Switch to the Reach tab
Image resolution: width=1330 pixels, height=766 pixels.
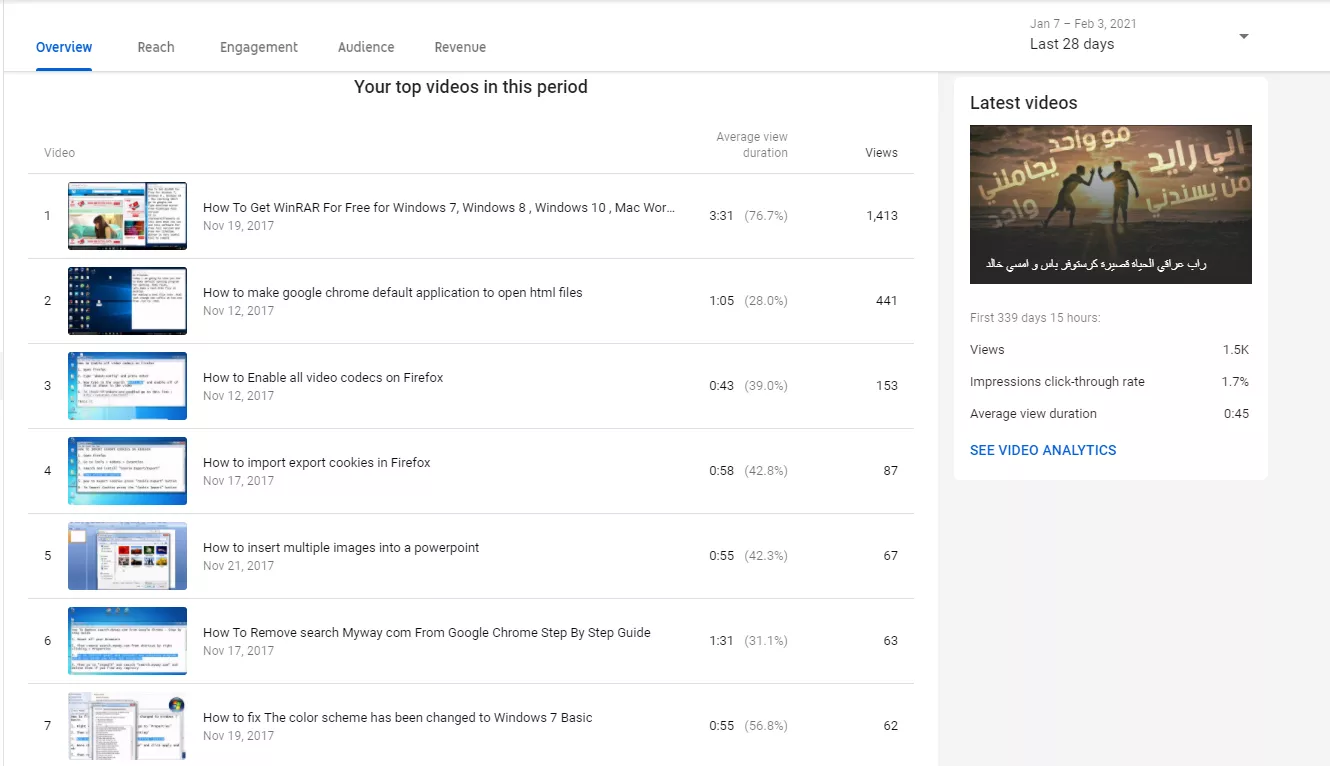pos(156,47)
